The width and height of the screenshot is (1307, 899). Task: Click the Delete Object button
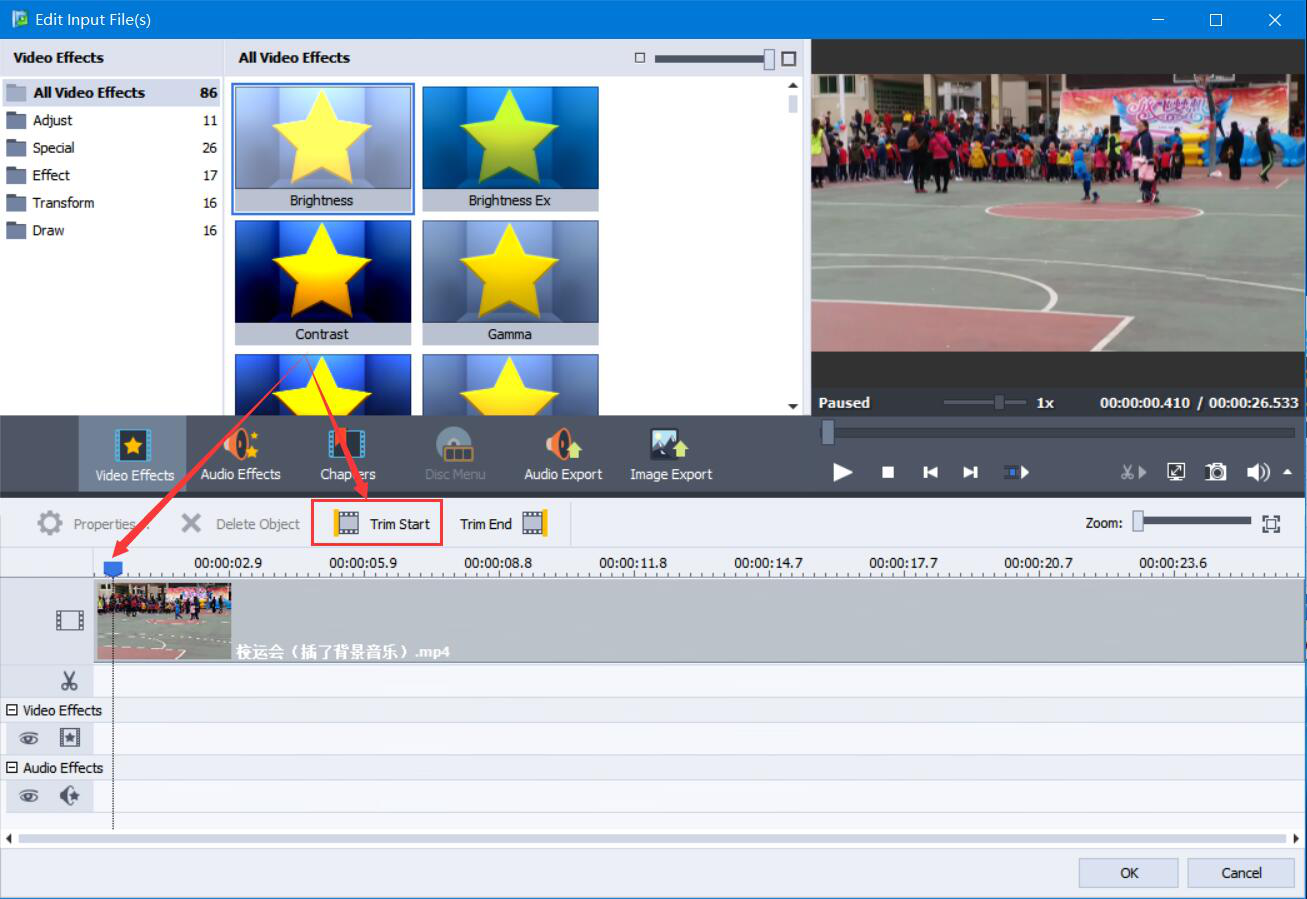click(x=241, y=523)
